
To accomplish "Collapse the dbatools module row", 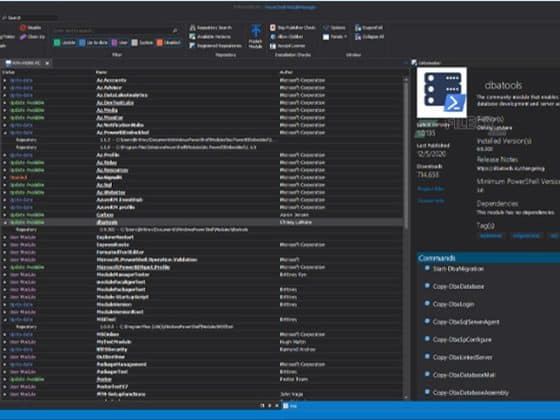I will click(5, 222).
